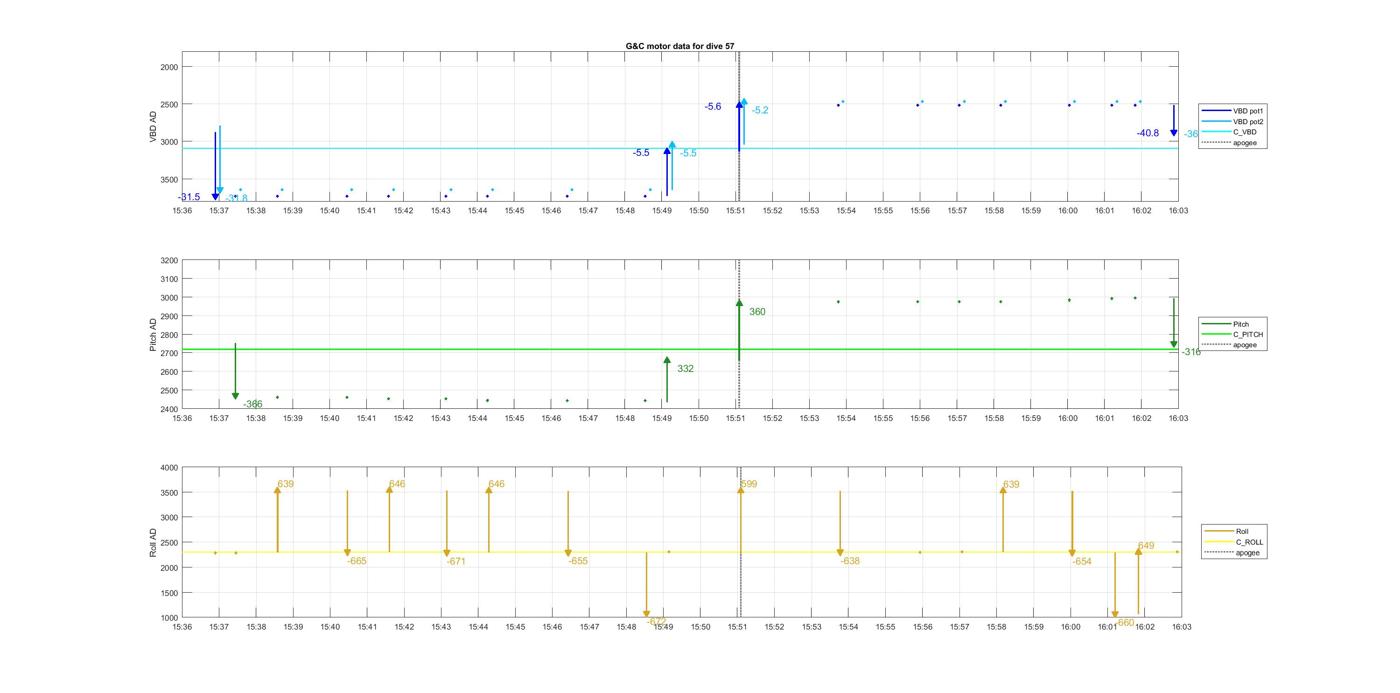Click the '646' roll label near 15:44

[496, 484]
